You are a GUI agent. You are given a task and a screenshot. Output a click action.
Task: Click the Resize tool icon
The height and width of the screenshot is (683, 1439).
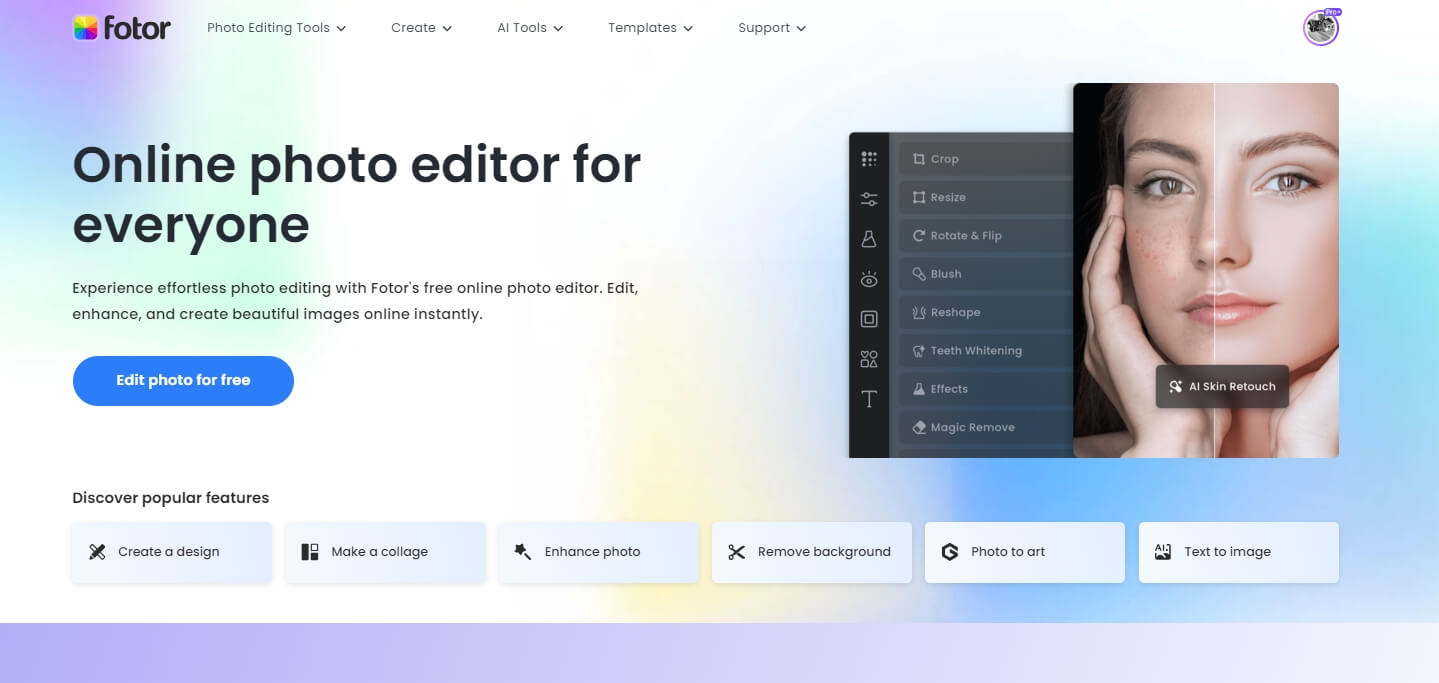coord(918,197)
